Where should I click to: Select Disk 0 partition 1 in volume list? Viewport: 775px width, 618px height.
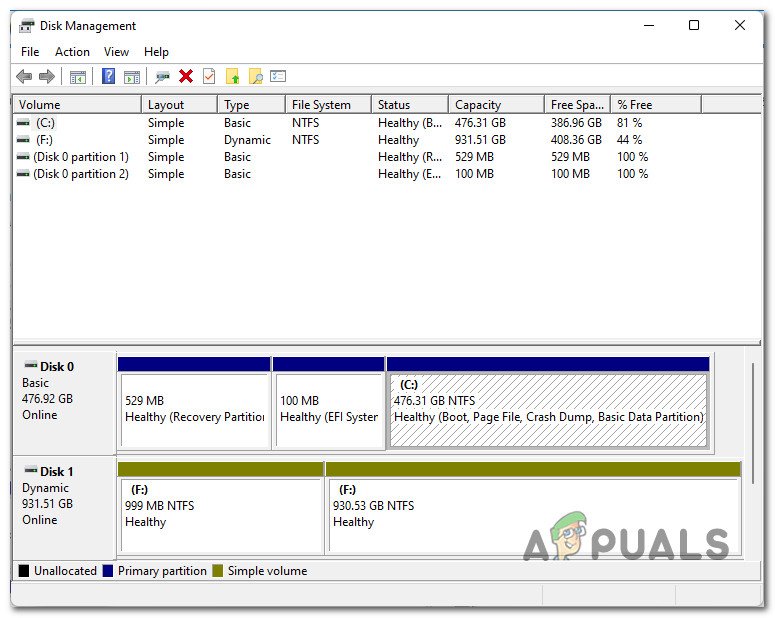click(80, 157)
